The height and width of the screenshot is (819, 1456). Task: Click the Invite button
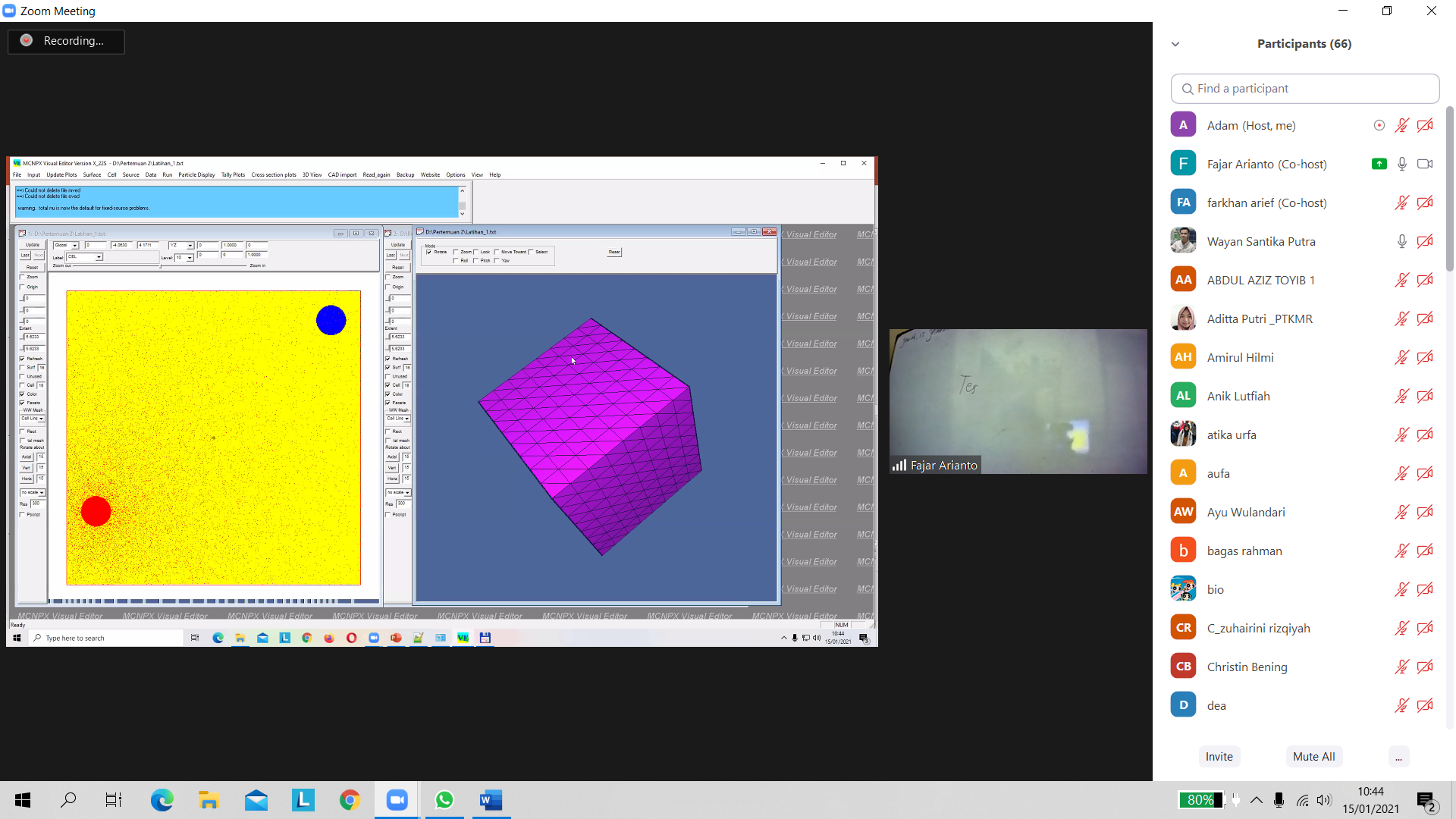[1219, 757]
